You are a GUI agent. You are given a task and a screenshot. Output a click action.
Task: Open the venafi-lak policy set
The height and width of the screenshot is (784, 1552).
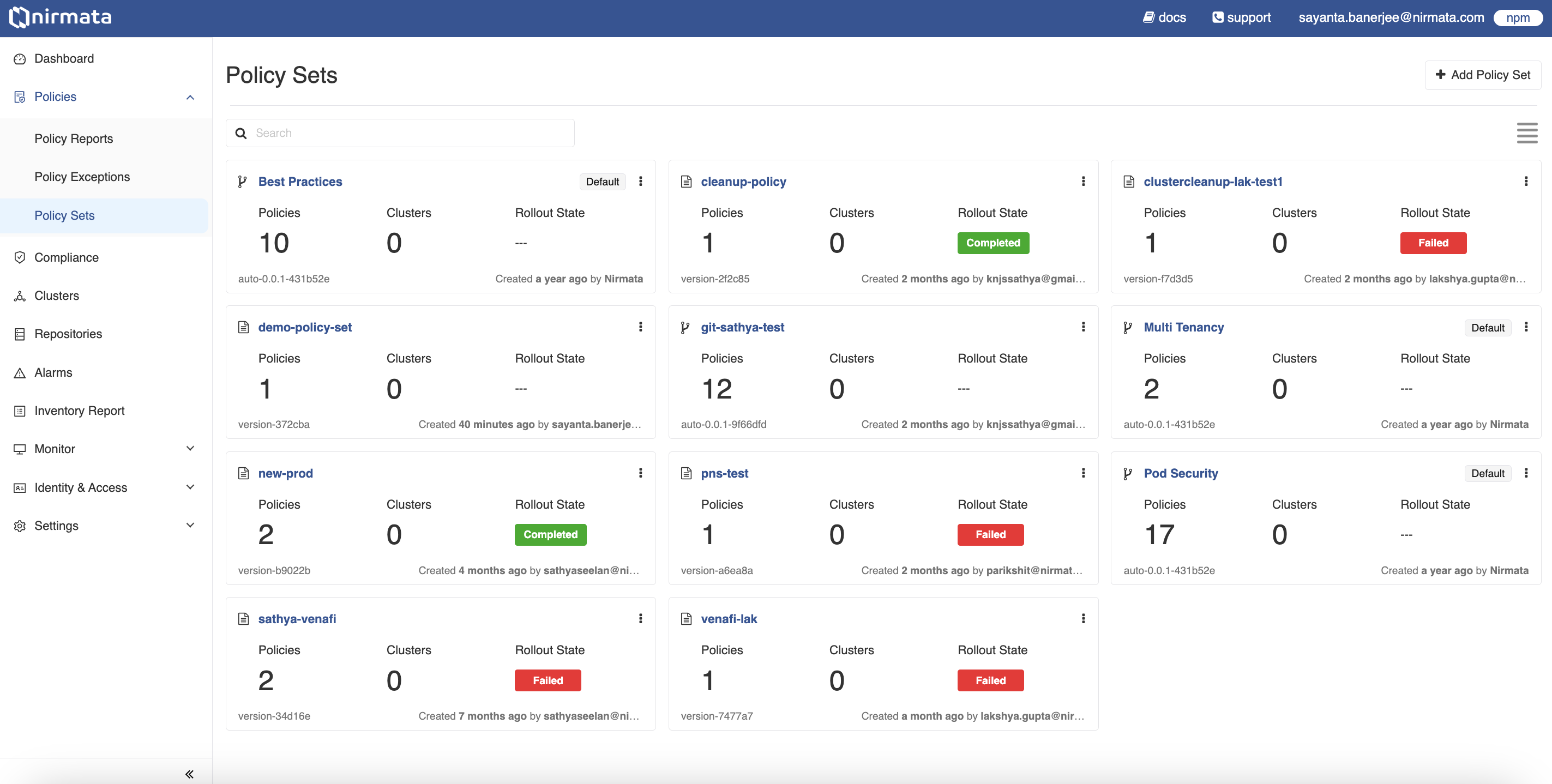729,619
